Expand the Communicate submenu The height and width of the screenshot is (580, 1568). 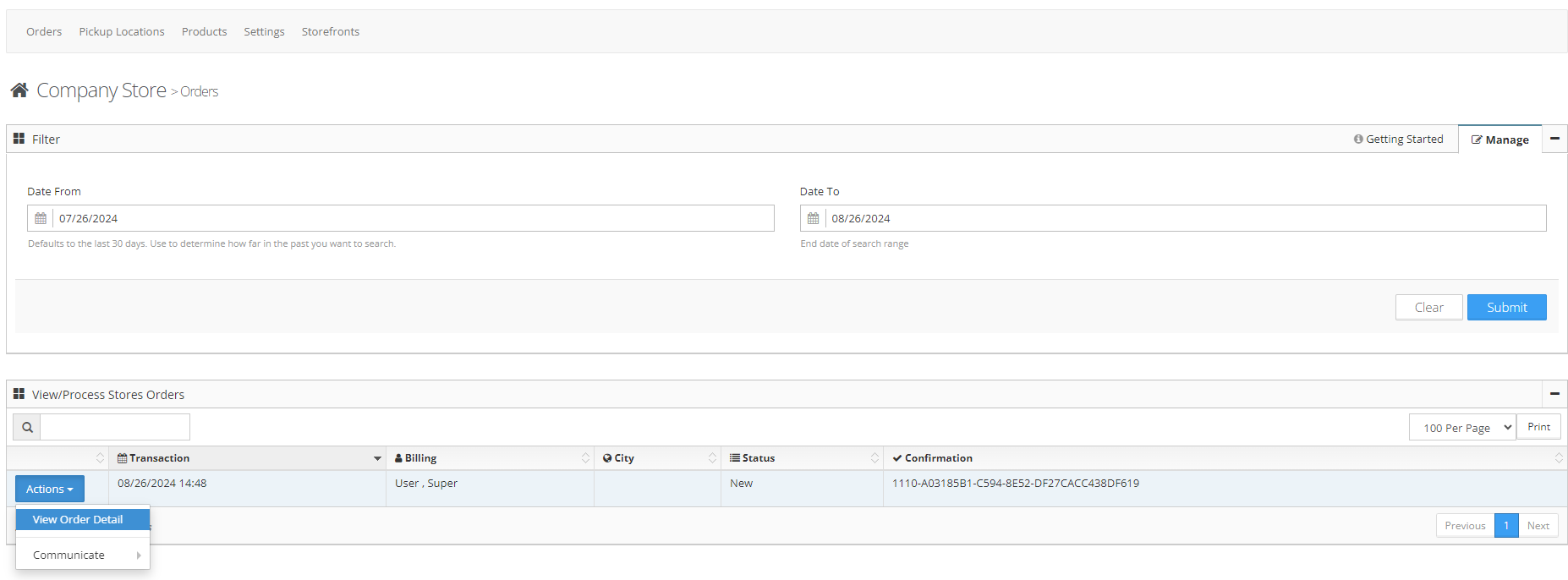point(83,555)
